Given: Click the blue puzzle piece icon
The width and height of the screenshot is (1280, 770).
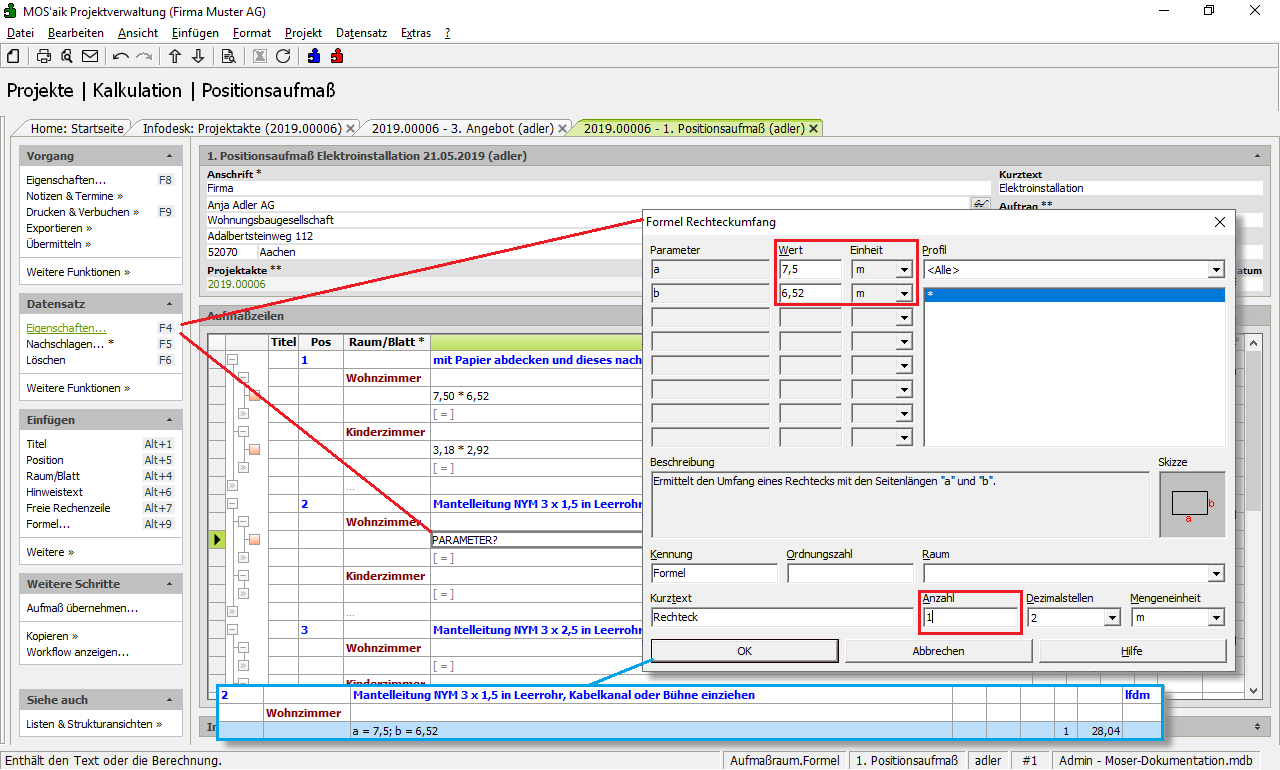Looking at the screenshot, I should point(315,56).
